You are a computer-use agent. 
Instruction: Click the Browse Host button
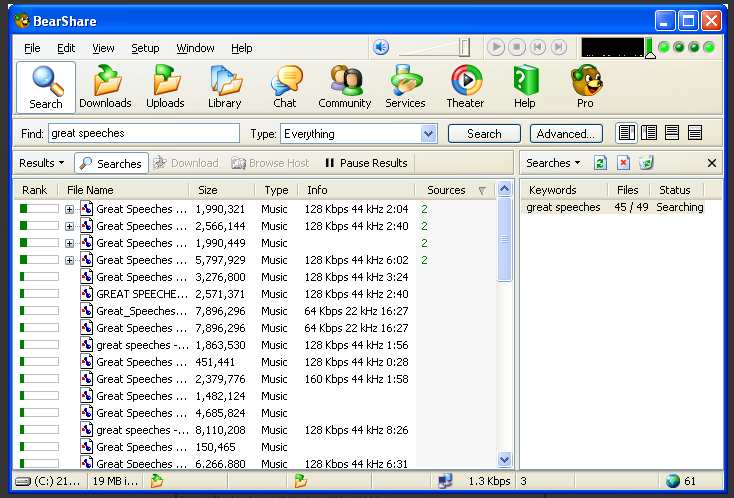coord(270,163)
